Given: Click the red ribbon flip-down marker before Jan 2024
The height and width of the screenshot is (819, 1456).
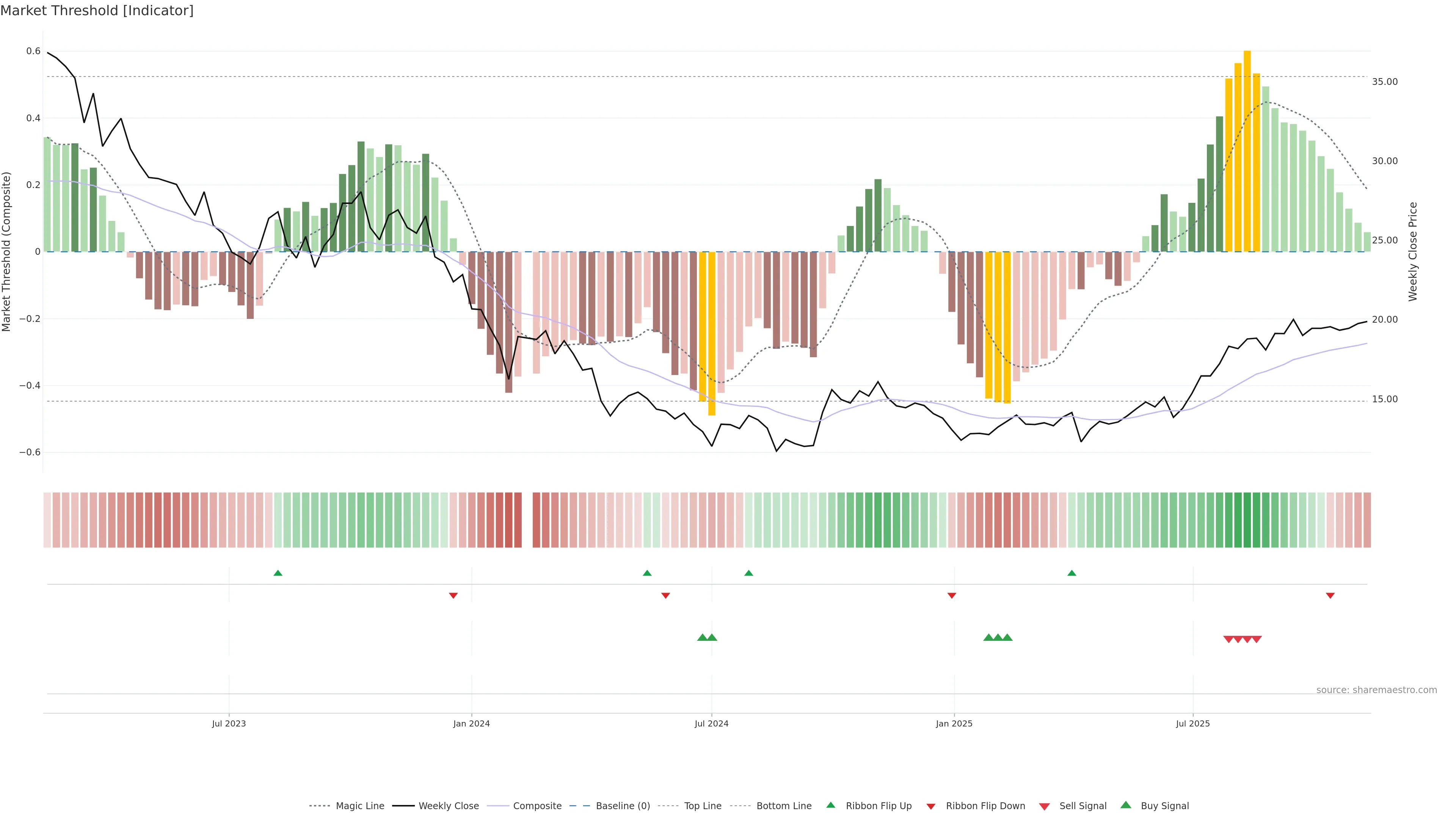Looking at the screenshot, I should pyautogui.click(x=453, y=595).
